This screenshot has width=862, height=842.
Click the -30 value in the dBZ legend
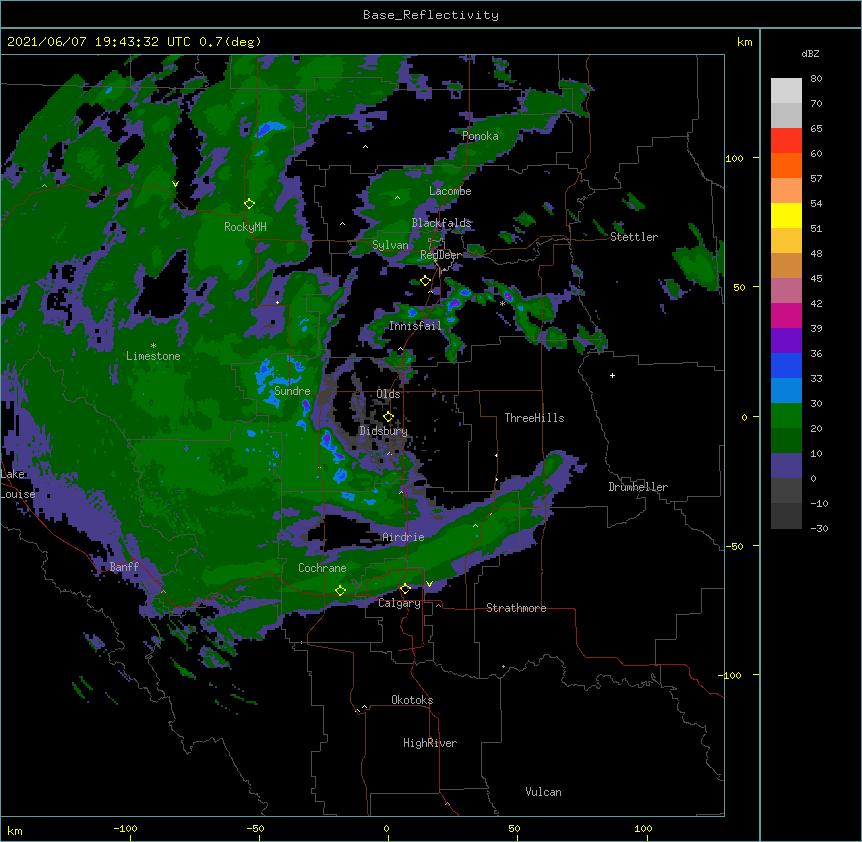point(819,528)
